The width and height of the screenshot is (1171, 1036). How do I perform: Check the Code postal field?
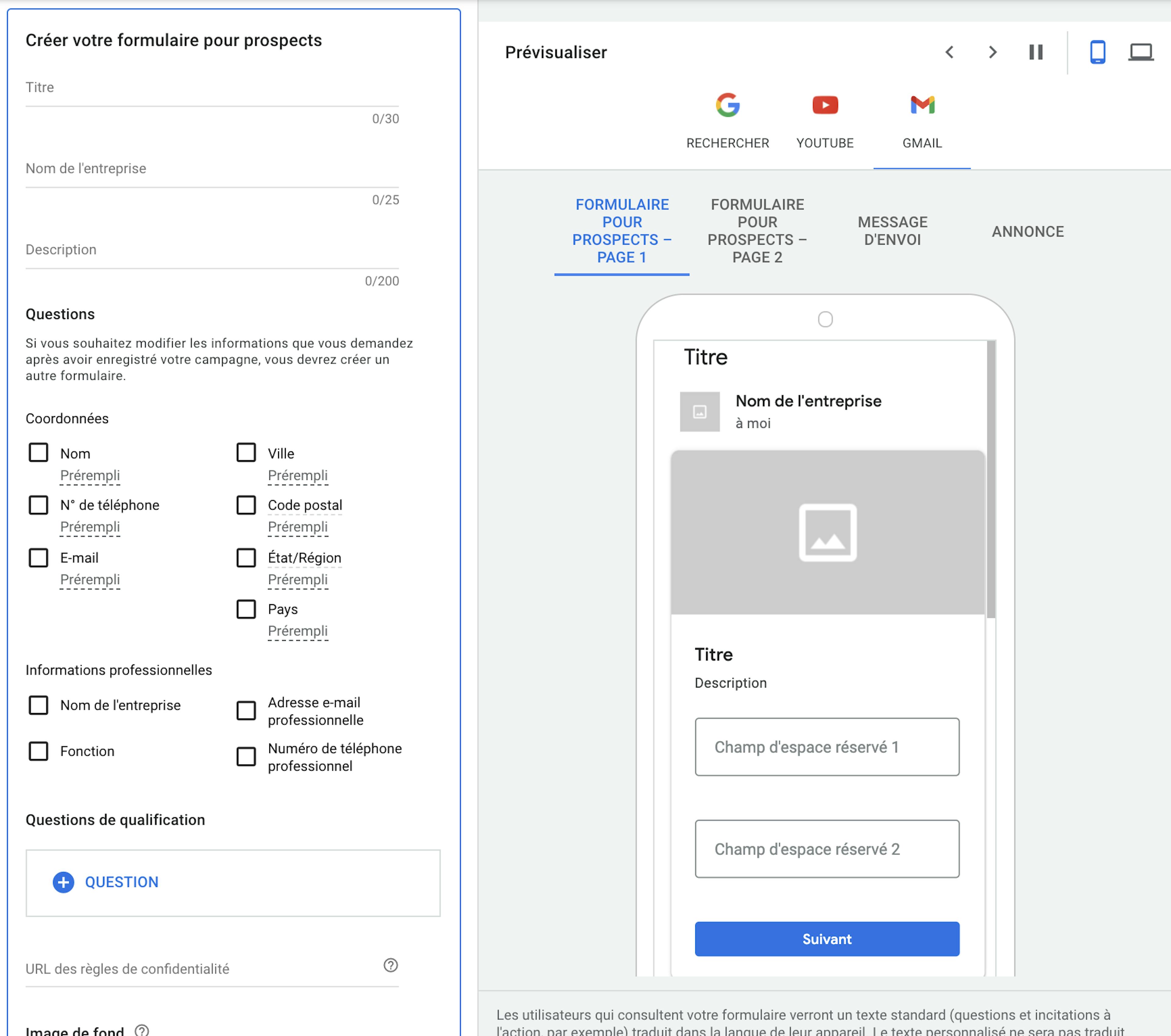tap(246, 505)
